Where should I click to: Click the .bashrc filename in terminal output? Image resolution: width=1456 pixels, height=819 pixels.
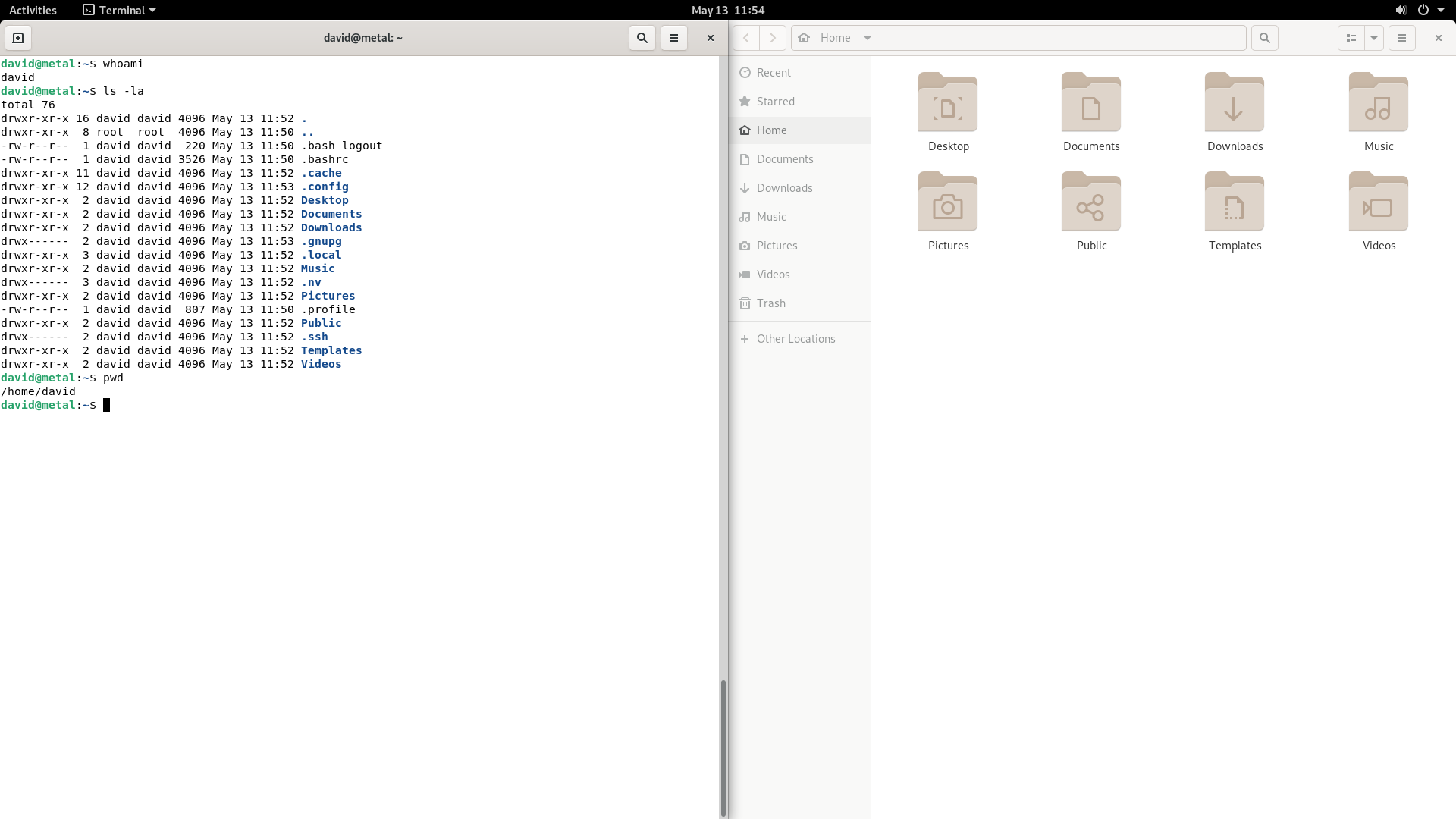click(325, 159)
